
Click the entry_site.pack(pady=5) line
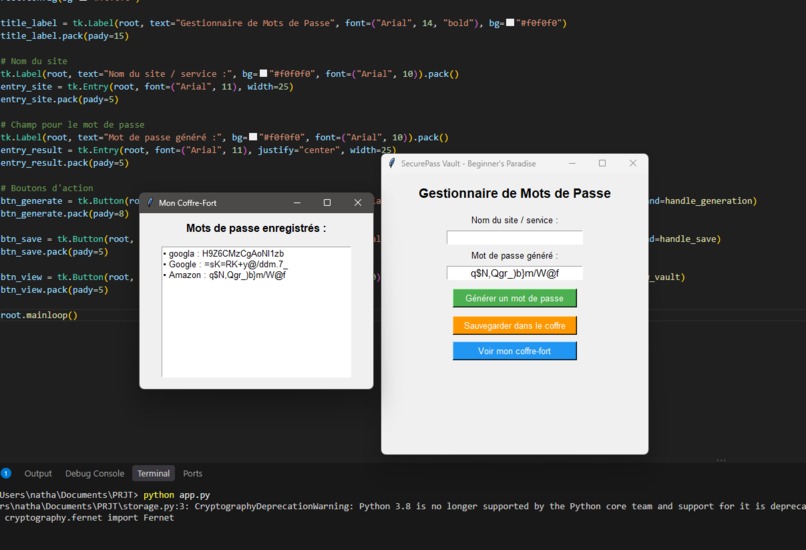click(x=60, y=99)
